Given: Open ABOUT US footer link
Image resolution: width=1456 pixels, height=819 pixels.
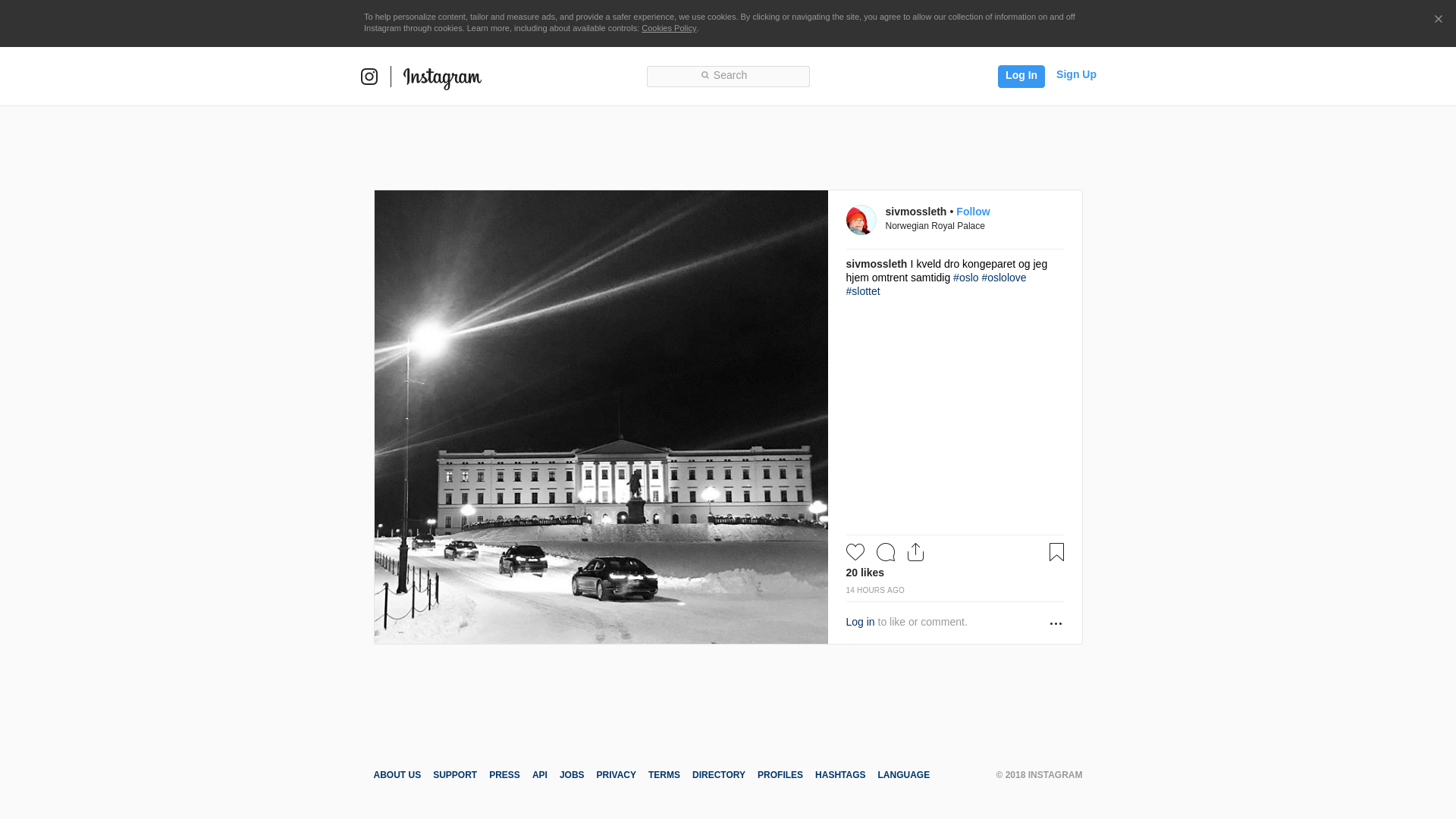Looking at the screenshot, I should (397, 775).
